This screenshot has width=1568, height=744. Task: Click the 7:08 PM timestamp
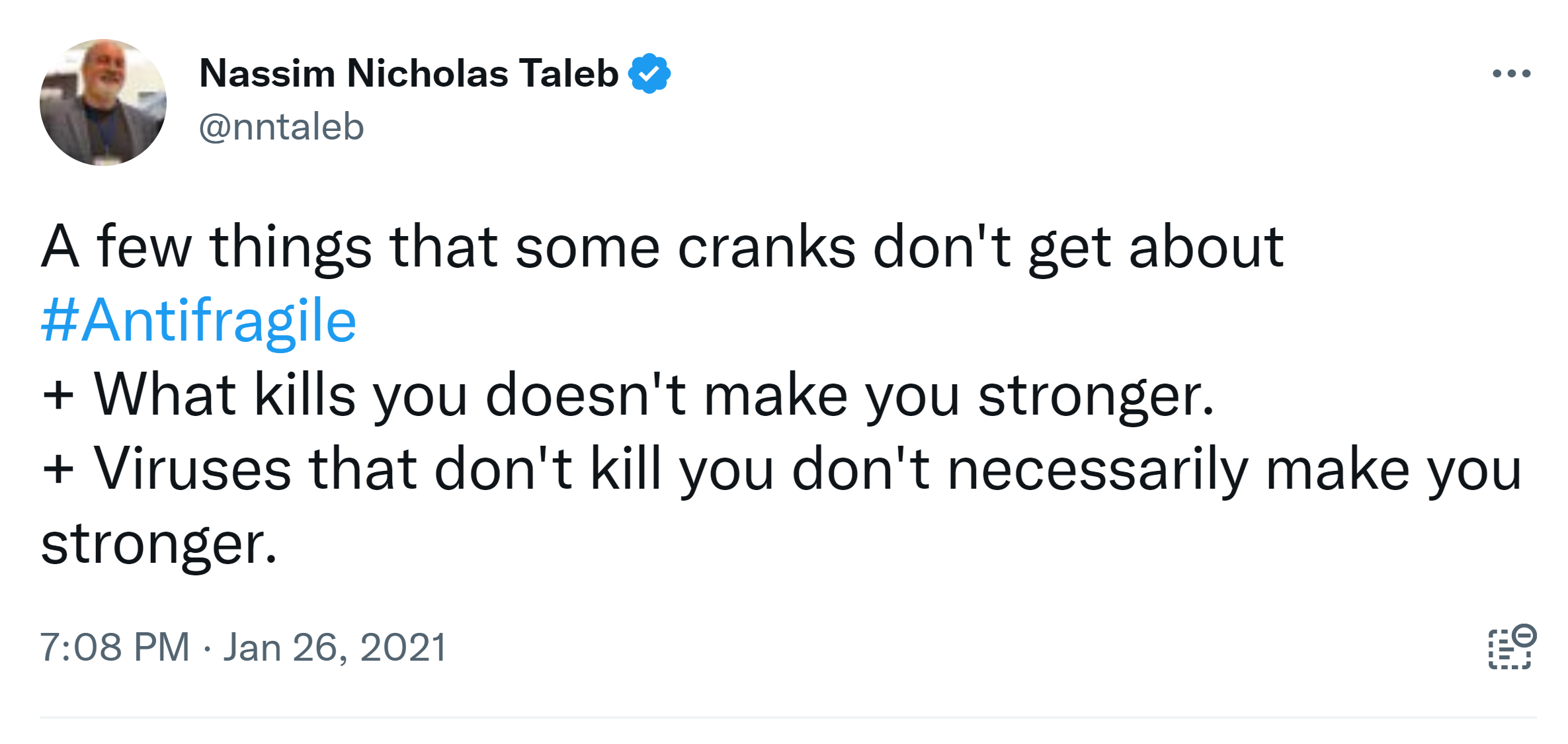pyautogui.click(x=114, y=647)
